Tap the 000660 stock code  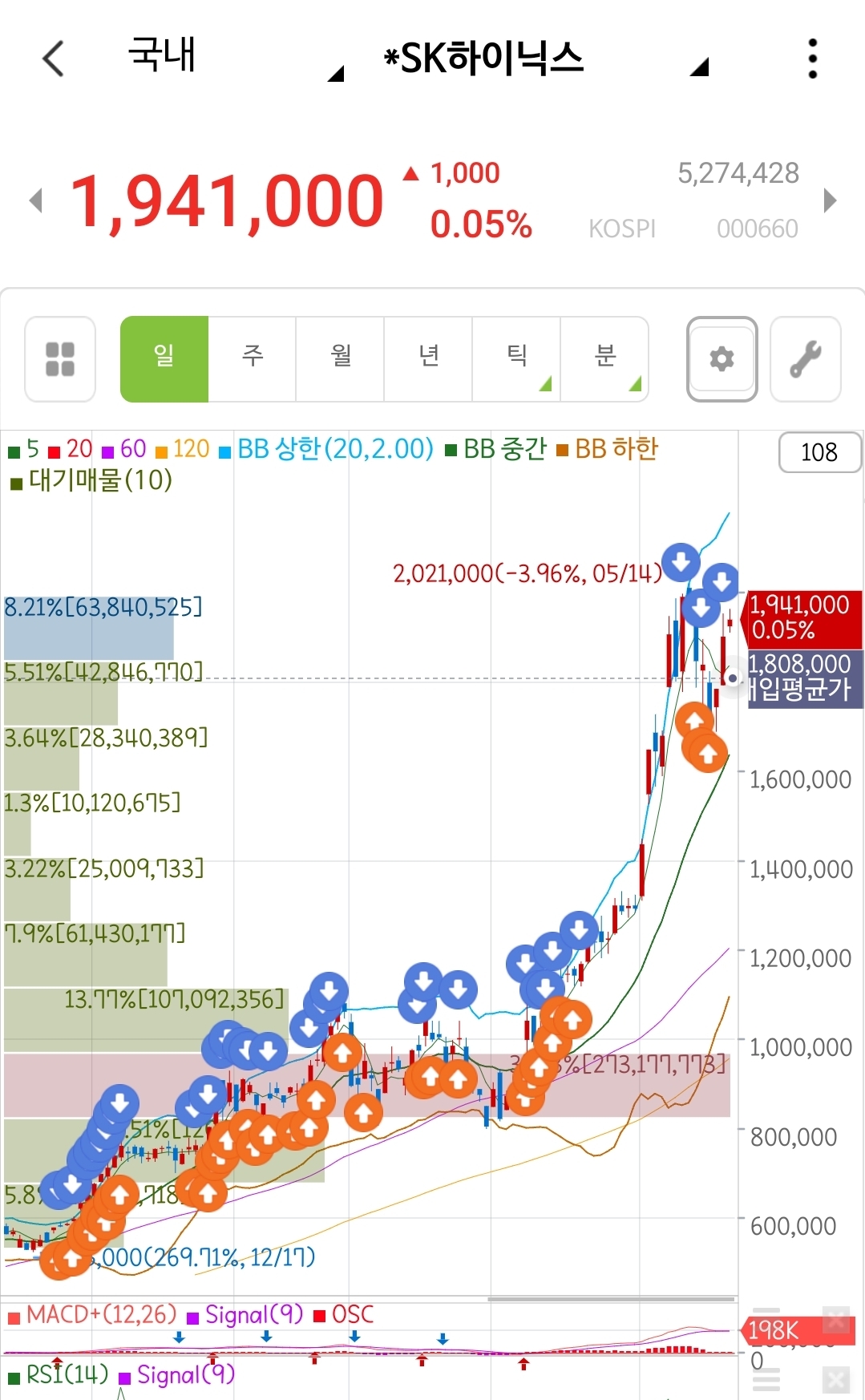point(758,229)
